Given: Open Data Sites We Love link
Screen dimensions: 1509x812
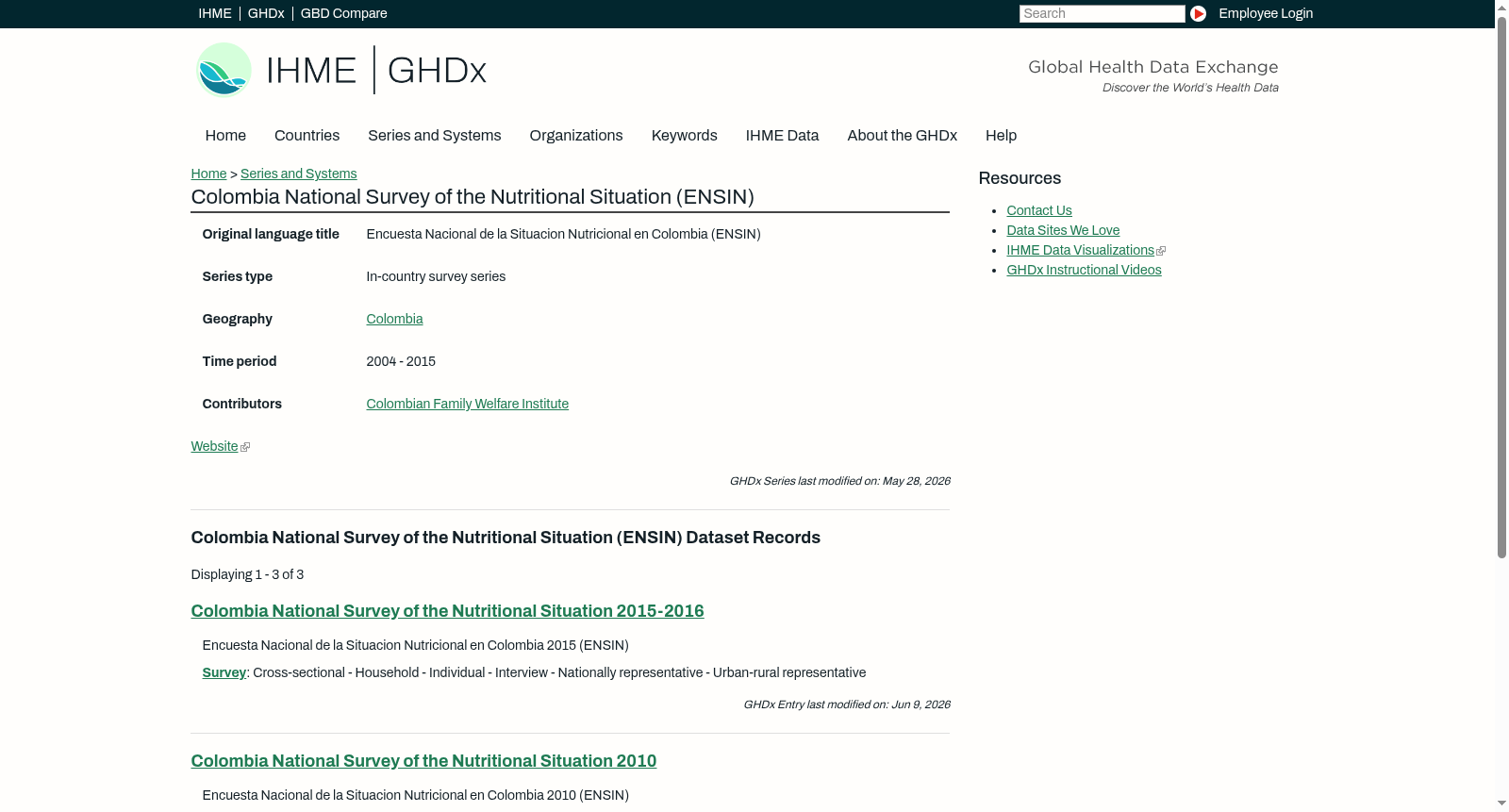Looking at the screenshot, I should 1063,230.
